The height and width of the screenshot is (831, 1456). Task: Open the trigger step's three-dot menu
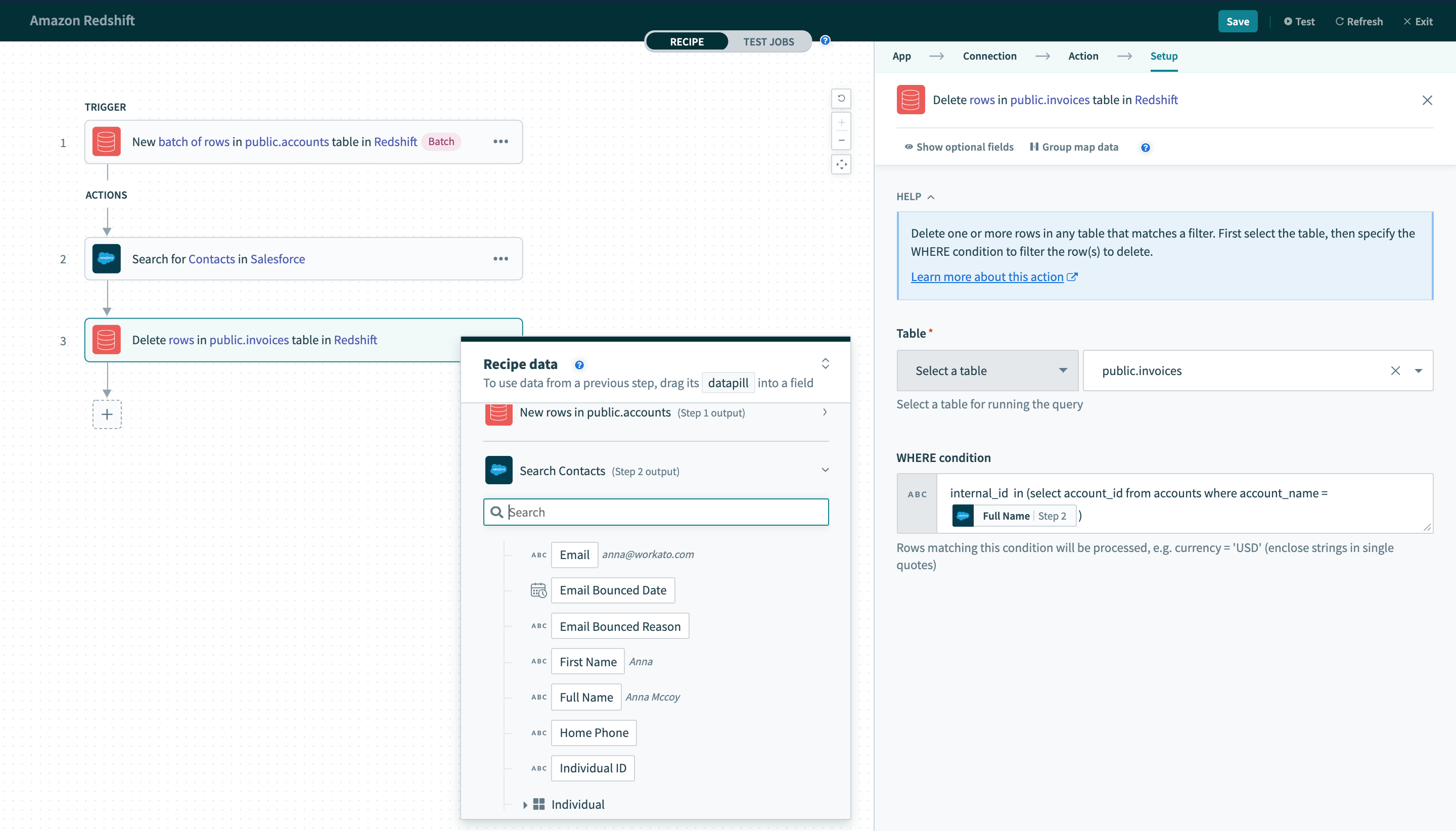[x=500, y=142]
